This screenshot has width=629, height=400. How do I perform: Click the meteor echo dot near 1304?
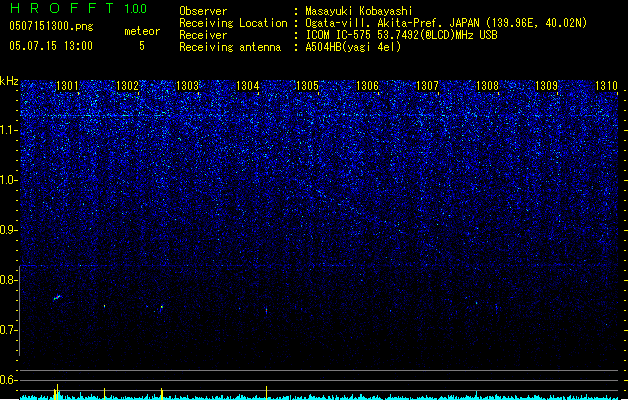(x=266, y=310)
